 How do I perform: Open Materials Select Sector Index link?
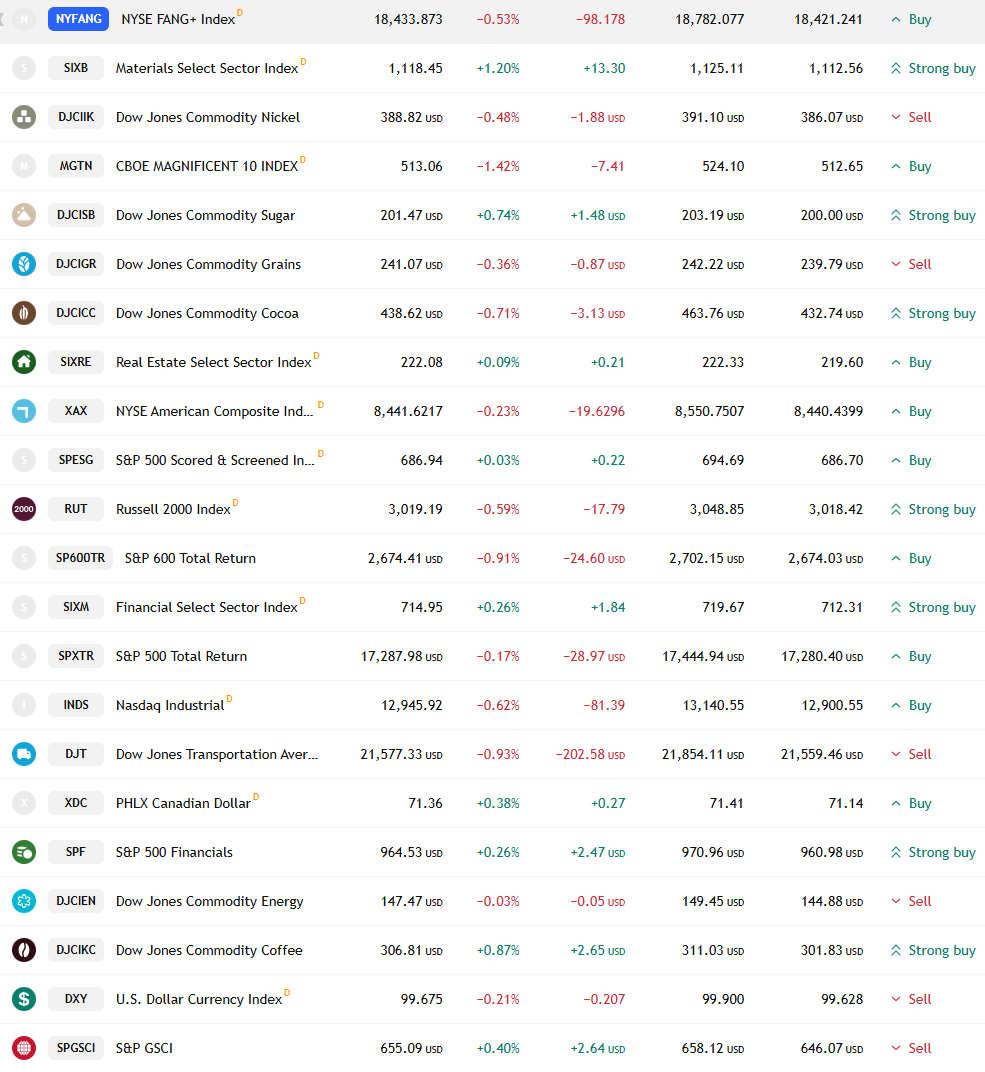207,68
